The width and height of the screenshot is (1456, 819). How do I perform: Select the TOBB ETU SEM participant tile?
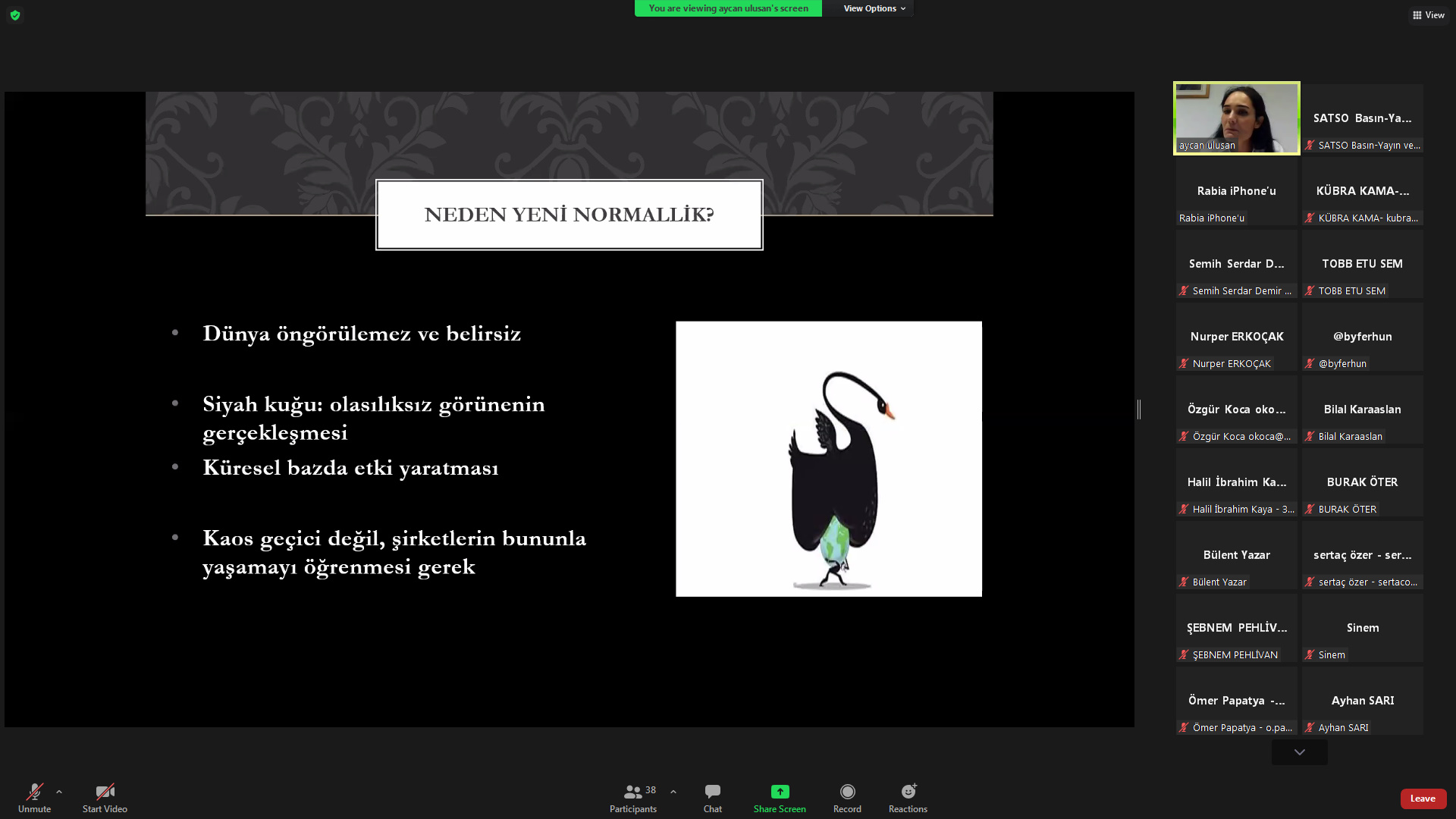click(x=1362, y=265)
